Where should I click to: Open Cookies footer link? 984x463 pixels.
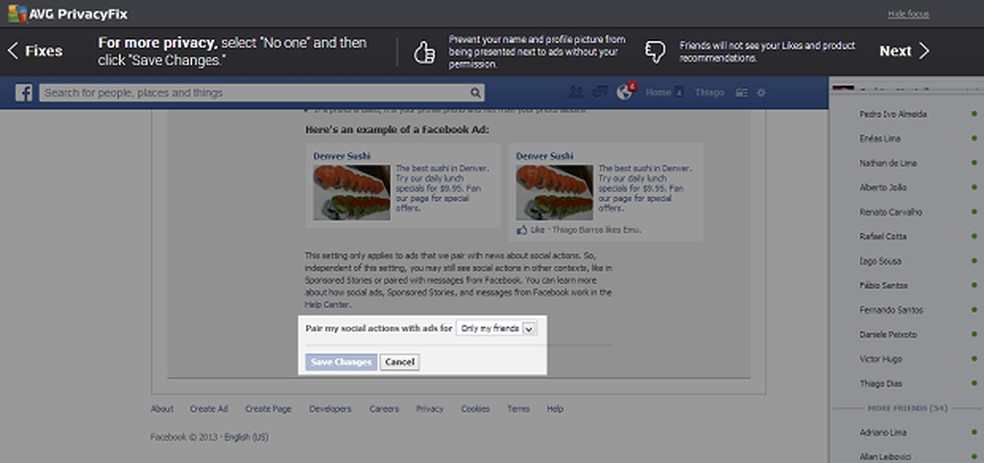click(475, 408)
